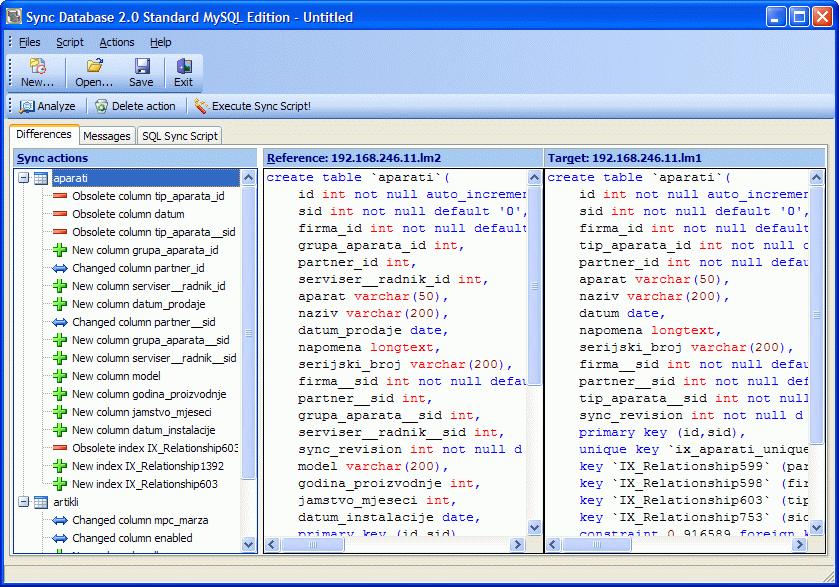Click the Reference pane horizontal scroll right arrow

(x=517, y=545)
